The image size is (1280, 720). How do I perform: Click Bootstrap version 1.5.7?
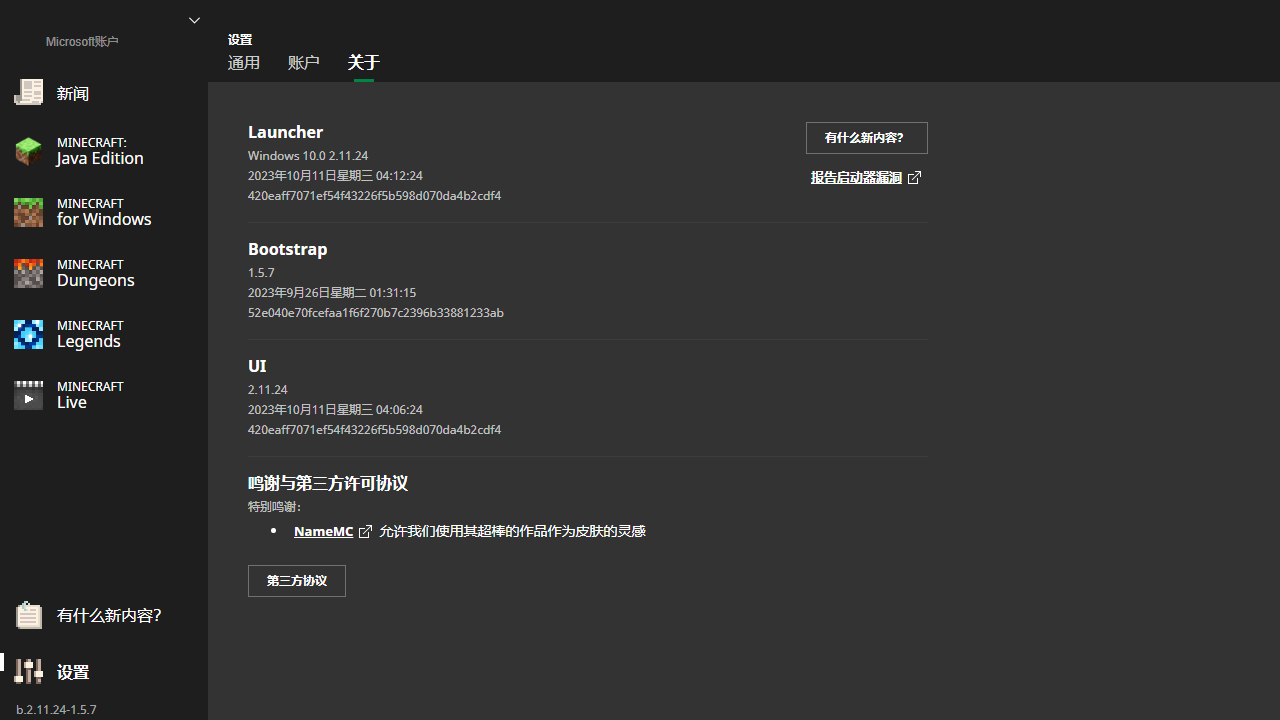(261, 273)
